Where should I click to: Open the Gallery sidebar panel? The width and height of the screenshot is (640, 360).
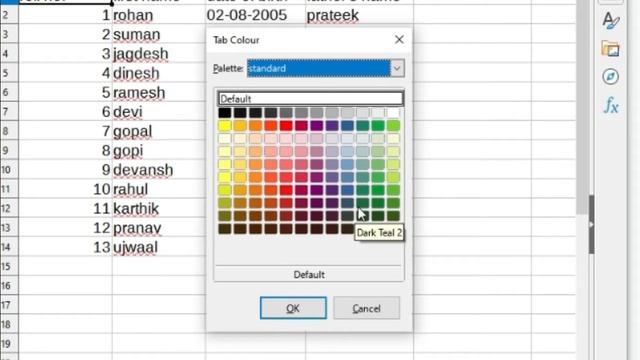pos(611,49)
